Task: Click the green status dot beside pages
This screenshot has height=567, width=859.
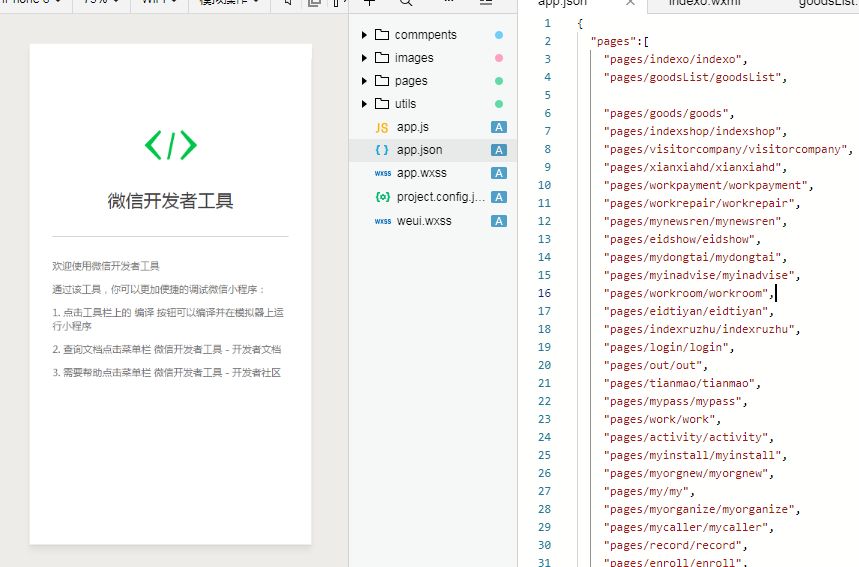Action: [x=499, y=81]
